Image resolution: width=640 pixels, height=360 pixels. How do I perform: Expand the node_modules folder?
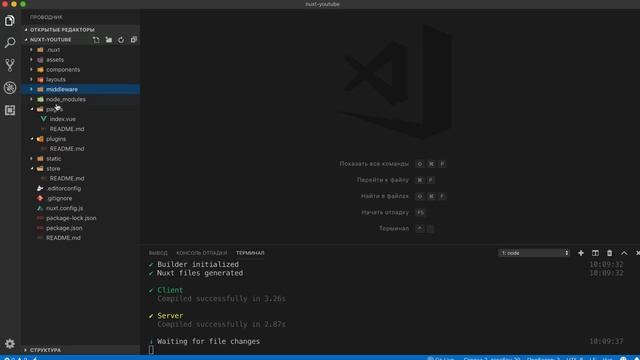pyautogui.click(x=81, y=99)
